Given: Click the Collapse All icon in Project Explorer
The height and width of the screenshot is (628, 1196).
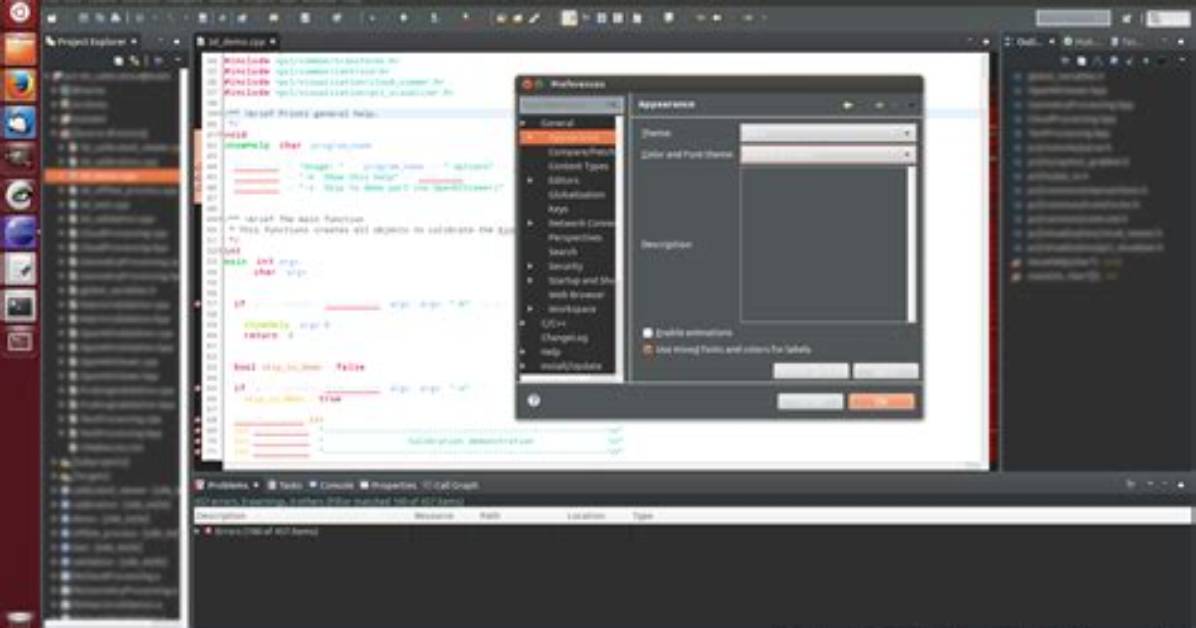Looking at the screenshot, I should [x=120, y=60].
